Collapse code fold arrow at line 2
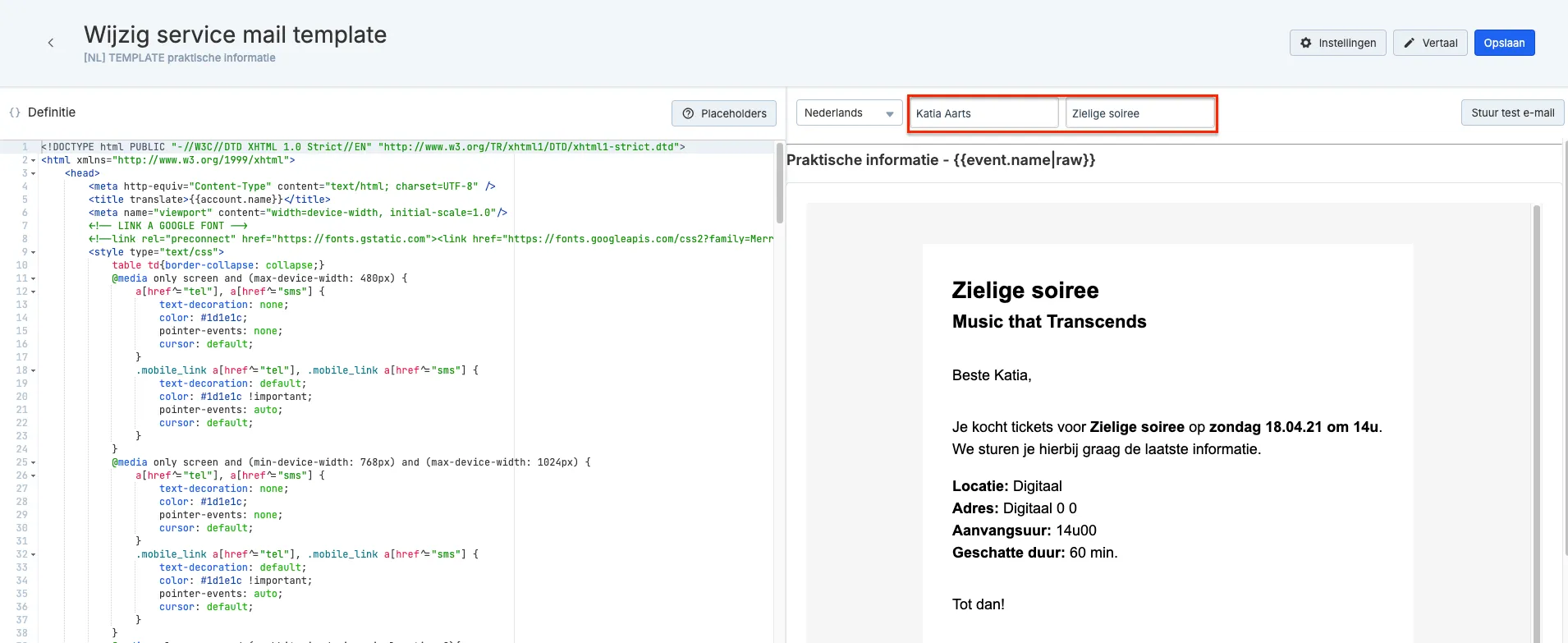1568x643 pixels. (33, 160)
